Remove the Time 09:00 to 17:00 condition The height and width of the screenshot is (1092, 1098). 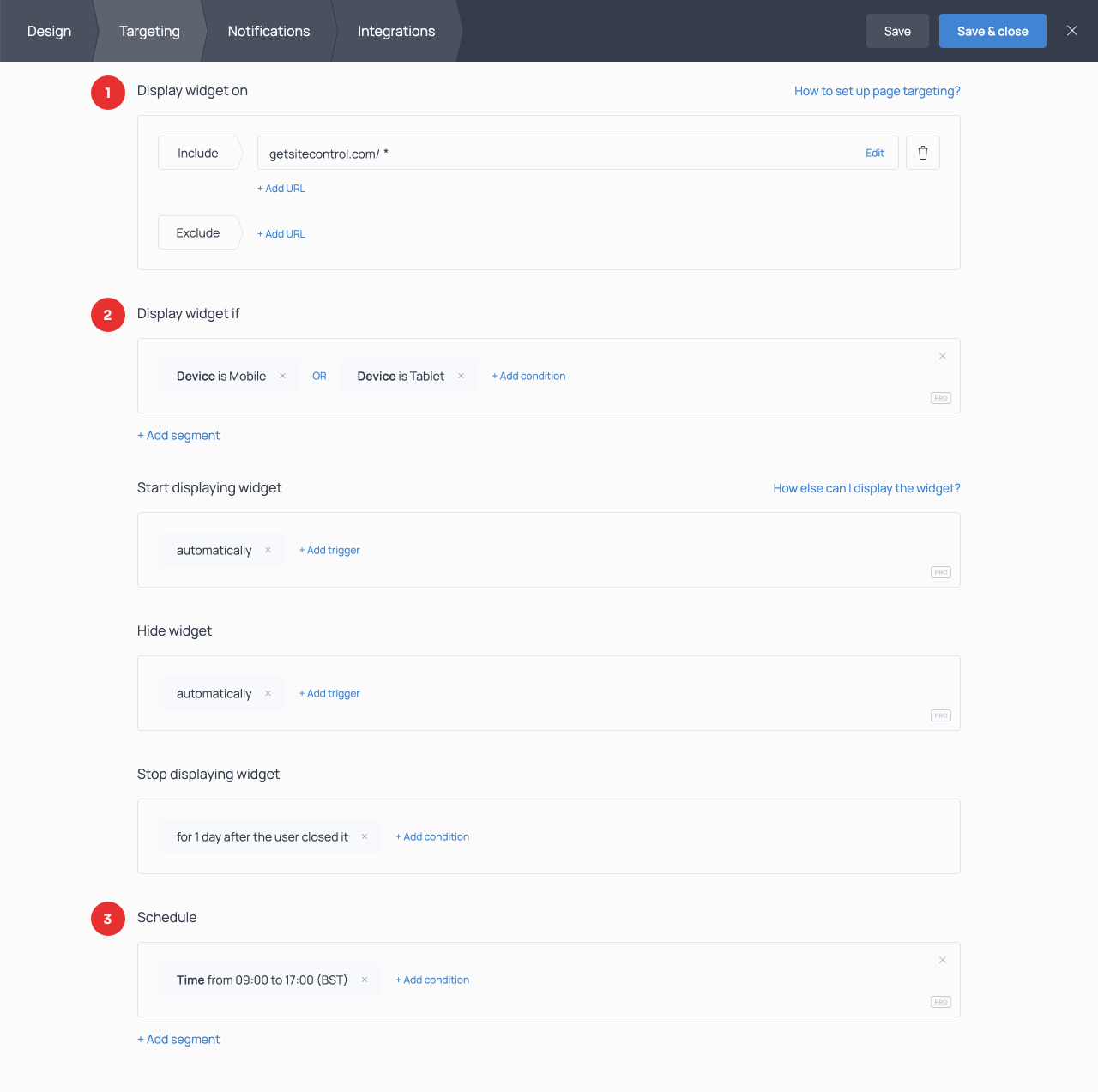tap(365, 980)
